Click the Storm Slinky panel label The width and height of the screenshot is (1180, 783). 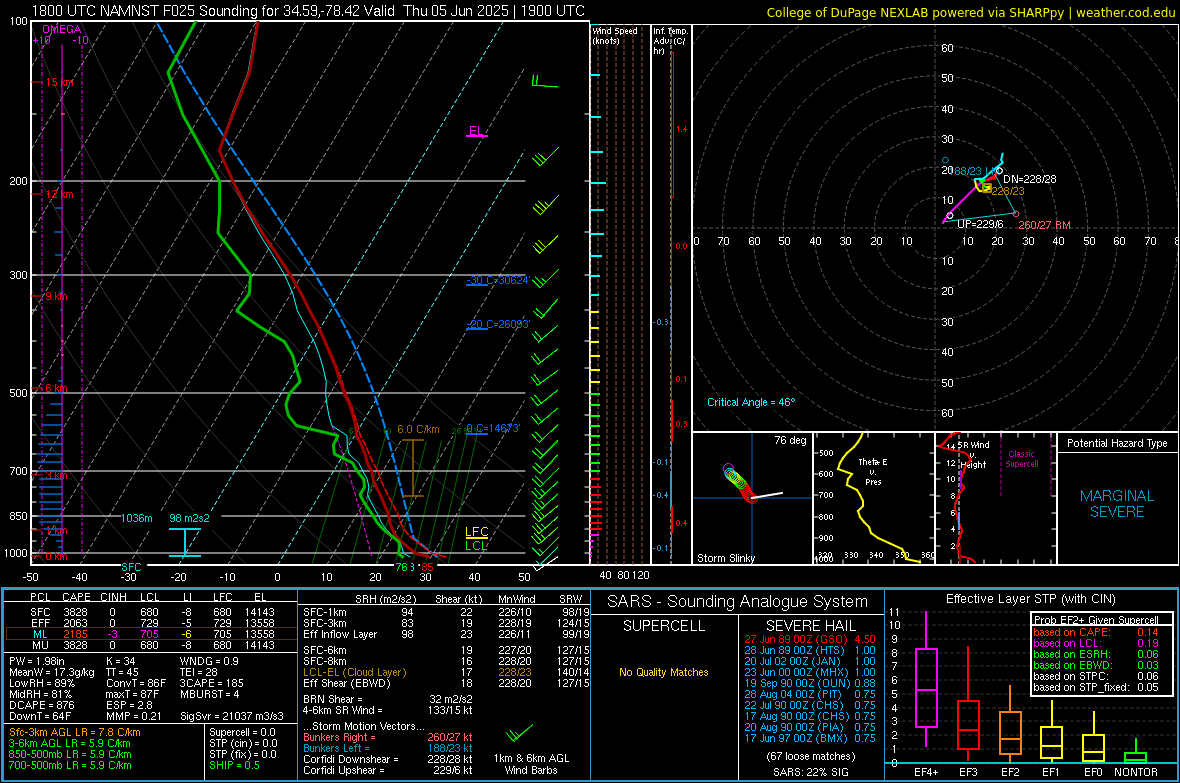(x=725, y=558)
